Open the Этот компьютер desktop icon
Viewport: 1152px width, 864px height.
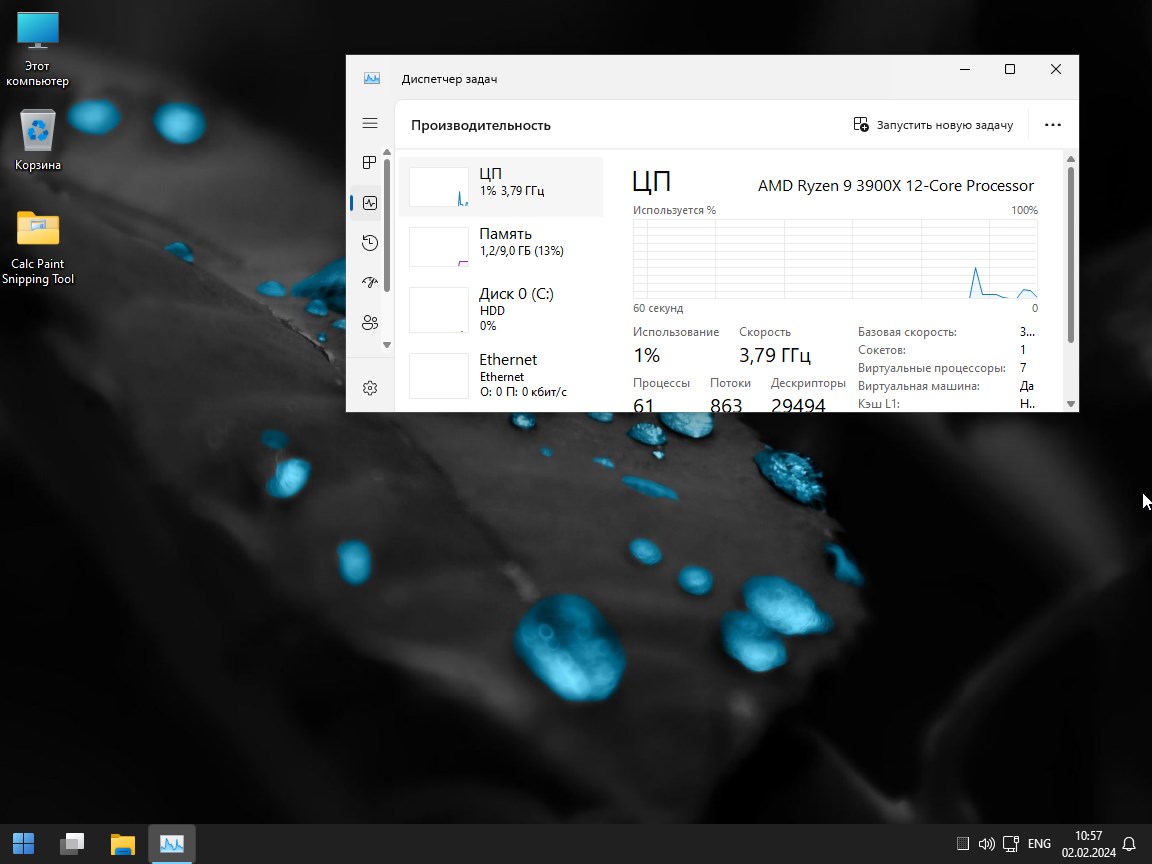37,49
